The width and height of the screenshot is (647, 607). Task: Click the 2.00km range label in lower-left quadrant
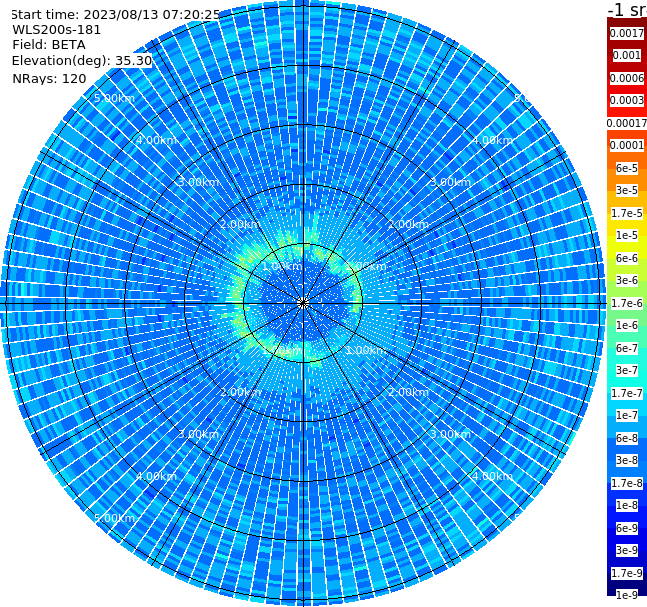240,392
